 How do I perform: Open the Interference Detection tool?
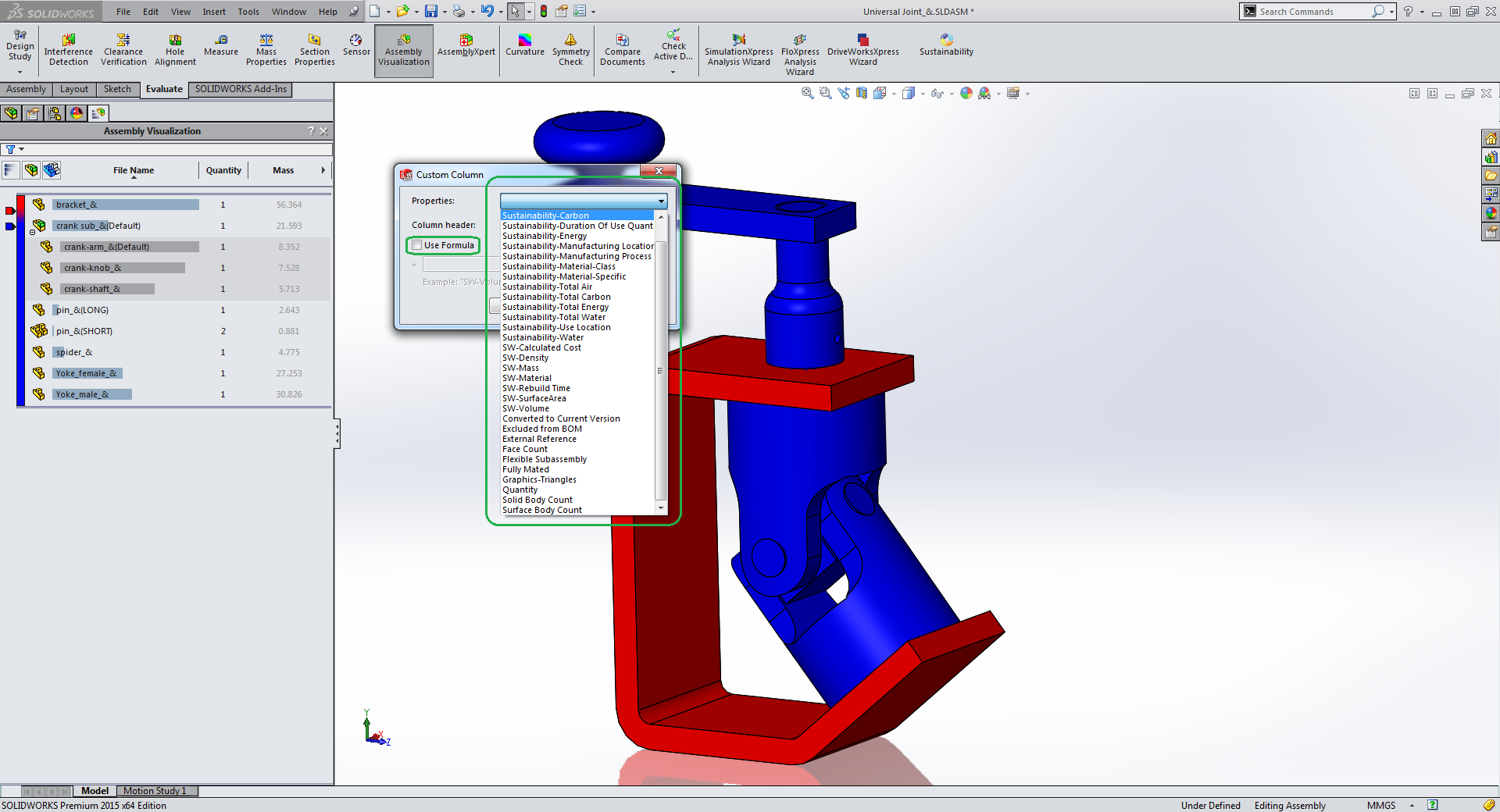(69, 48)
